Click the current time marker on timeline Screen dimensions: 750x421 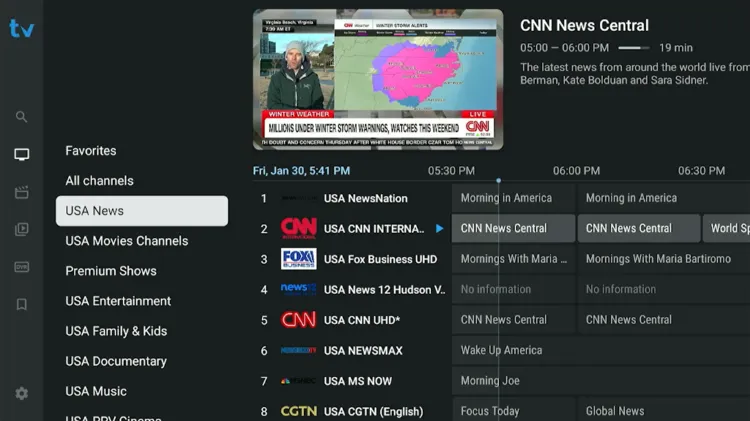[x=498, y=180]
